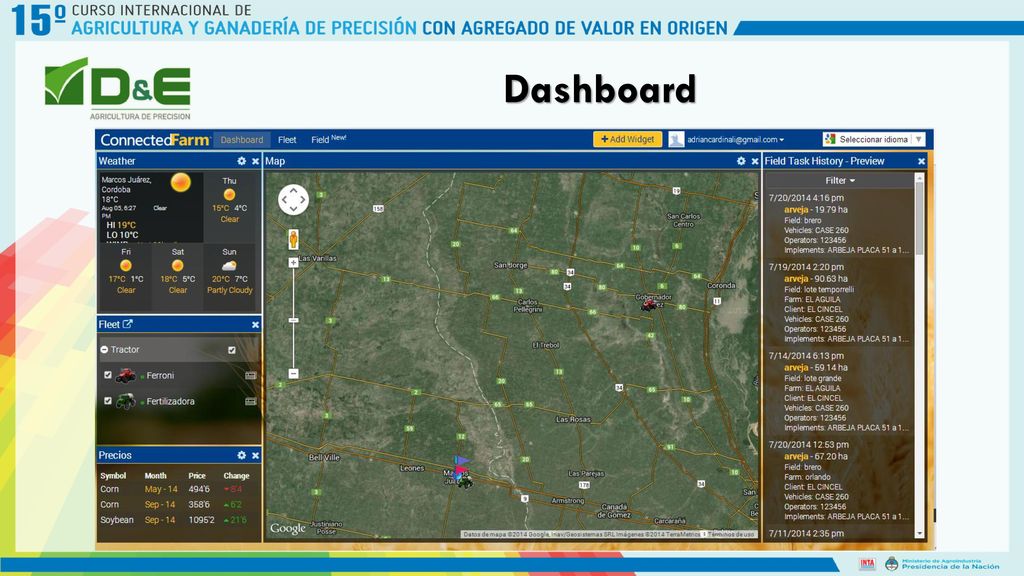Click the flag markers near Marcos Juárez

(x=461, y=464)
